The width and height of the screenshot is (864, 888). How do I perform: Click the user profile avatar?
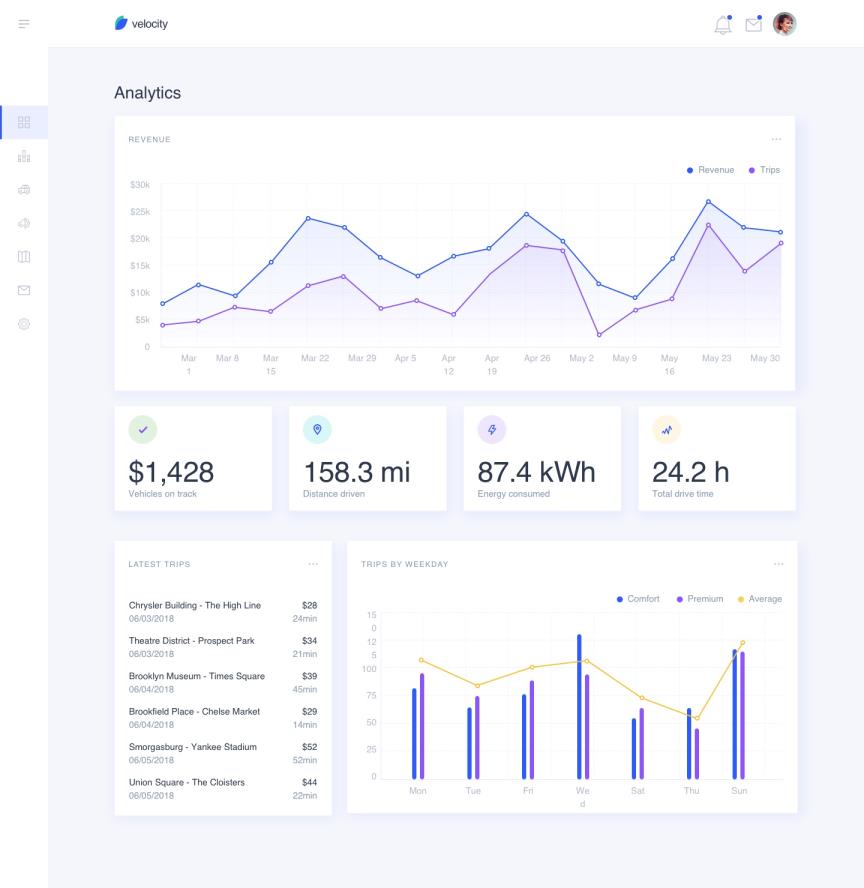[x=785, y=24]
